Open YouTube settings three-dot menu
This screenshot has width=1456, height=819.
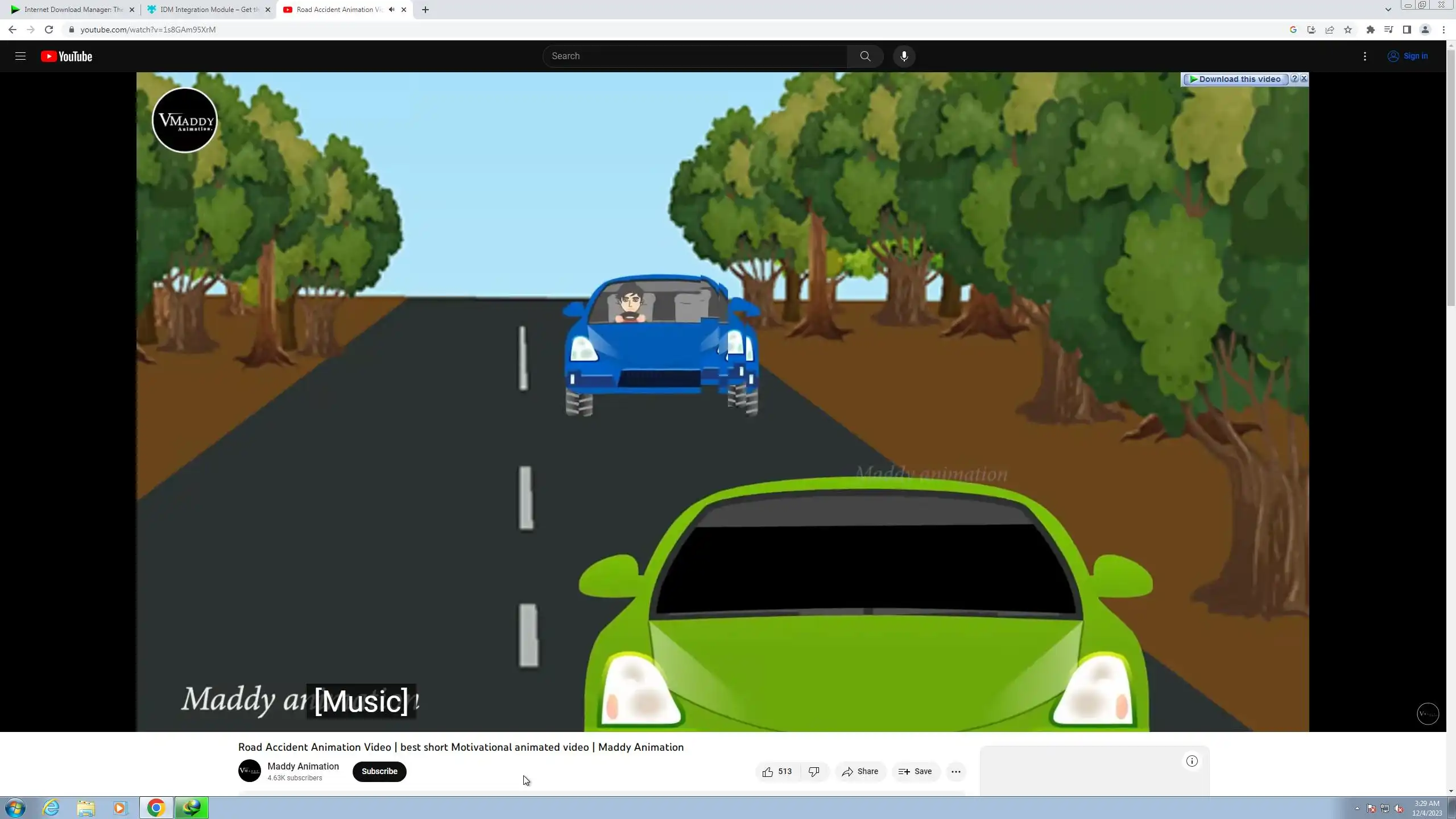1365,56
